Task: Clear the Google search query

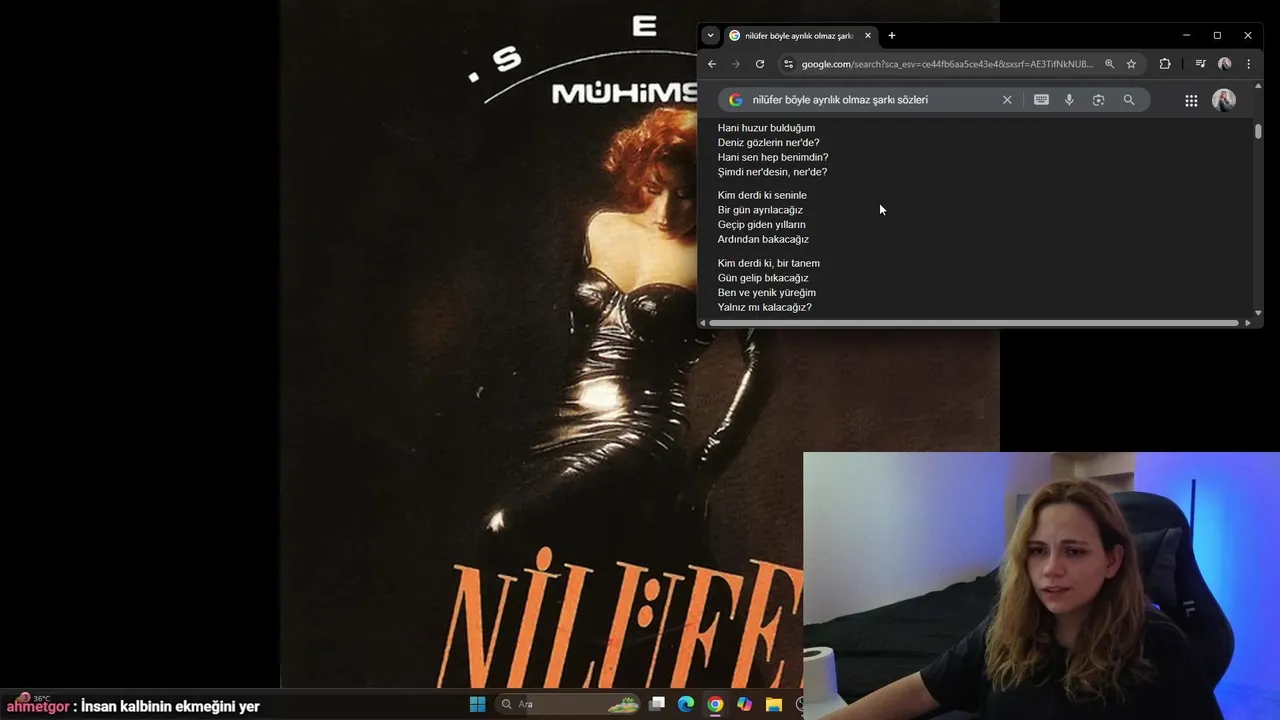Action: (x=1007, y=100)
